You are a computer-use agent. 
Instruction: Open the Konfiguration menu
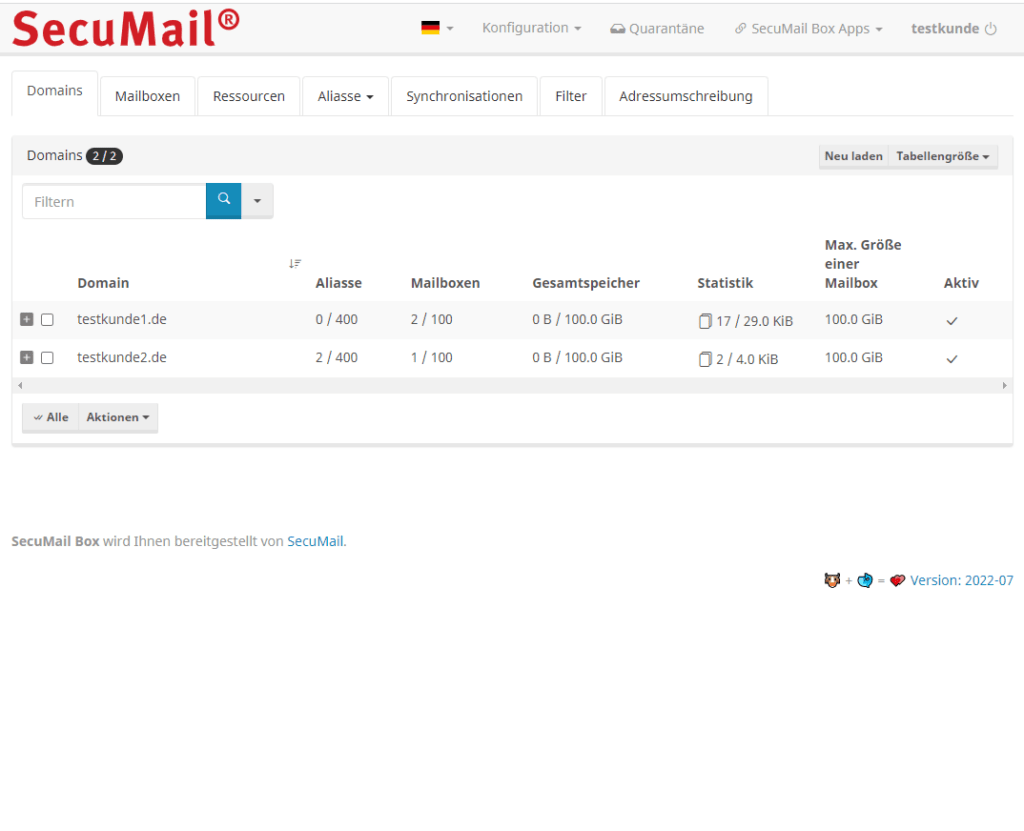(x=530, y=28)
